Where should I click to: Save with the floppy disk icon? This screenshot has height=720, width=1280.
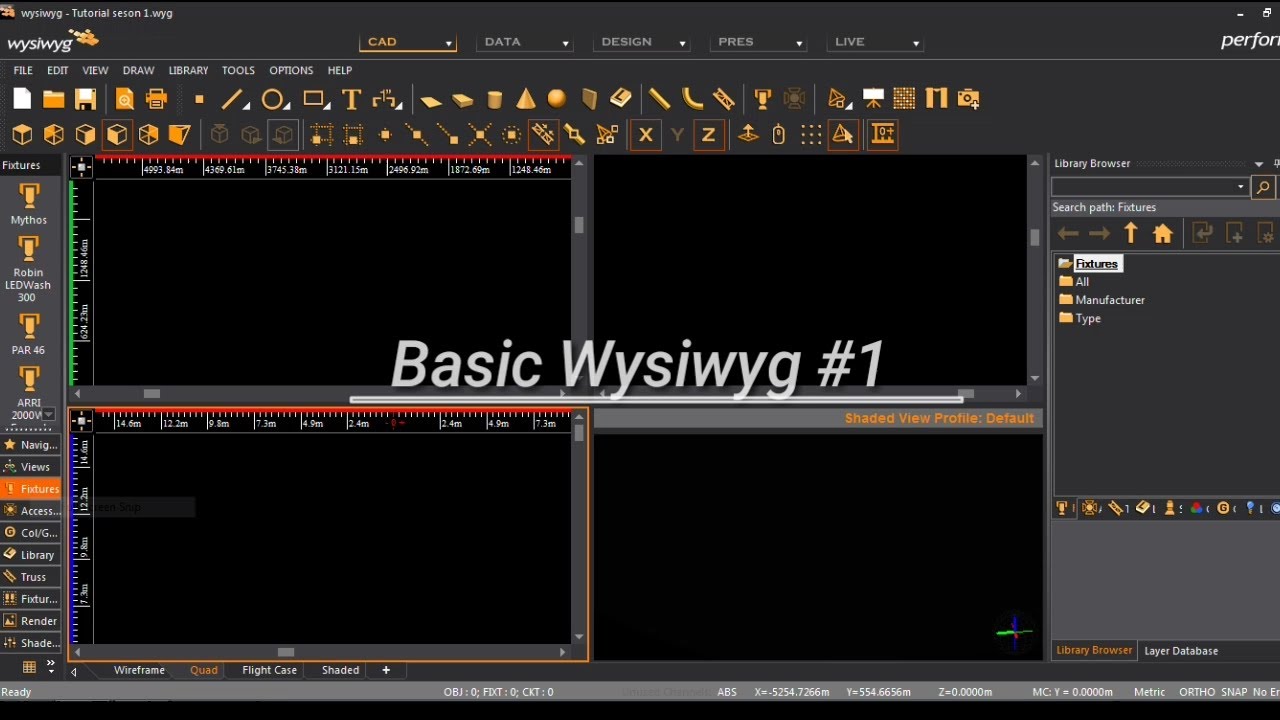86,98
